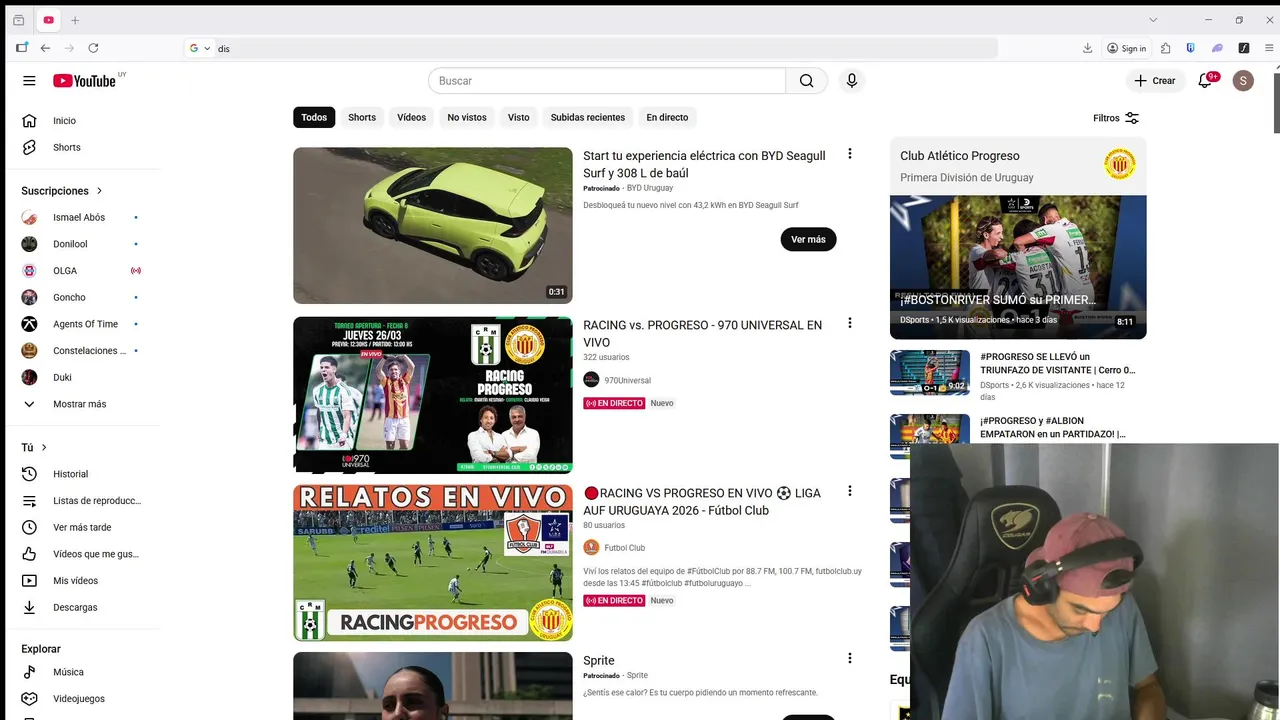Open the Racing Progreso 970 Universal thumbnail
Viewport: 1280px width, 720px height.
click(x=433, y=395)
